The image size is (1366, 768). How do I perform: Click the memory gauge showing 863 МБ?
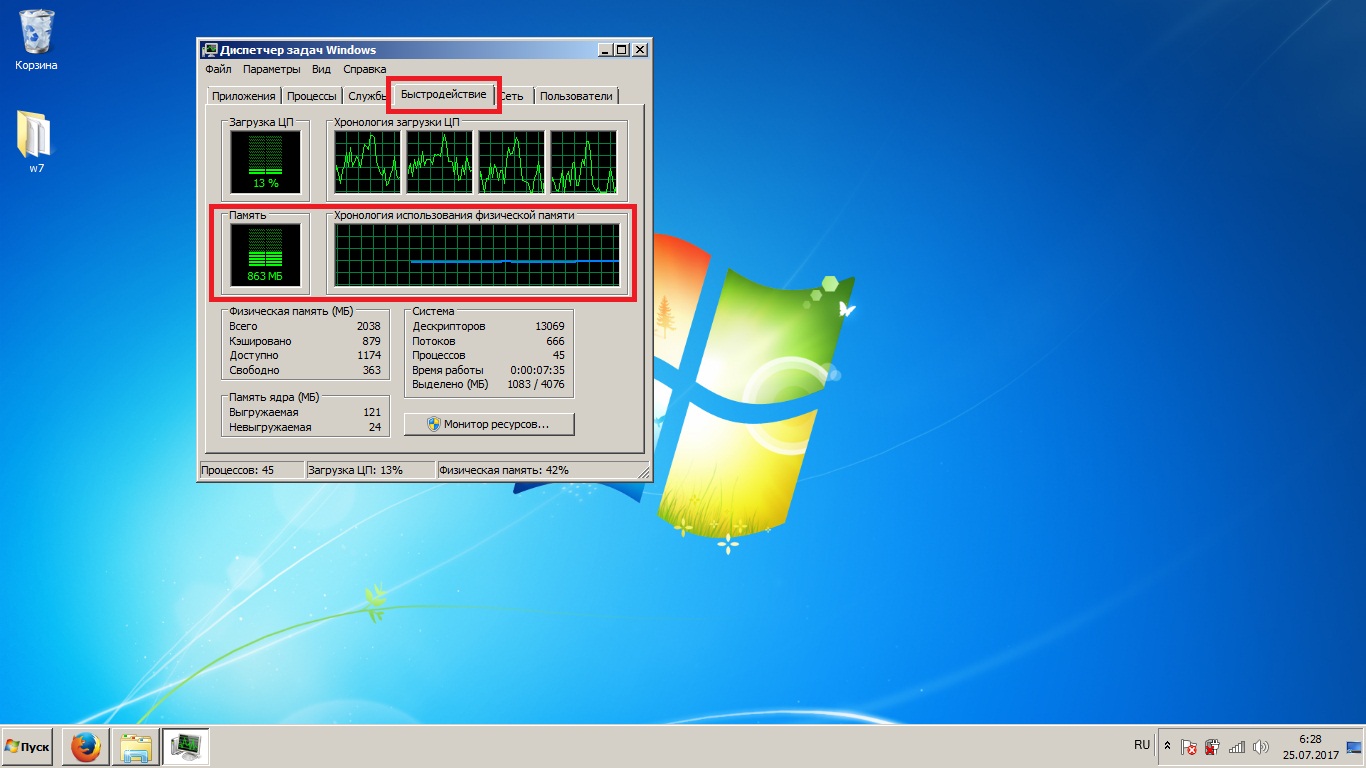pyautogui.click(x=265, y=254)
